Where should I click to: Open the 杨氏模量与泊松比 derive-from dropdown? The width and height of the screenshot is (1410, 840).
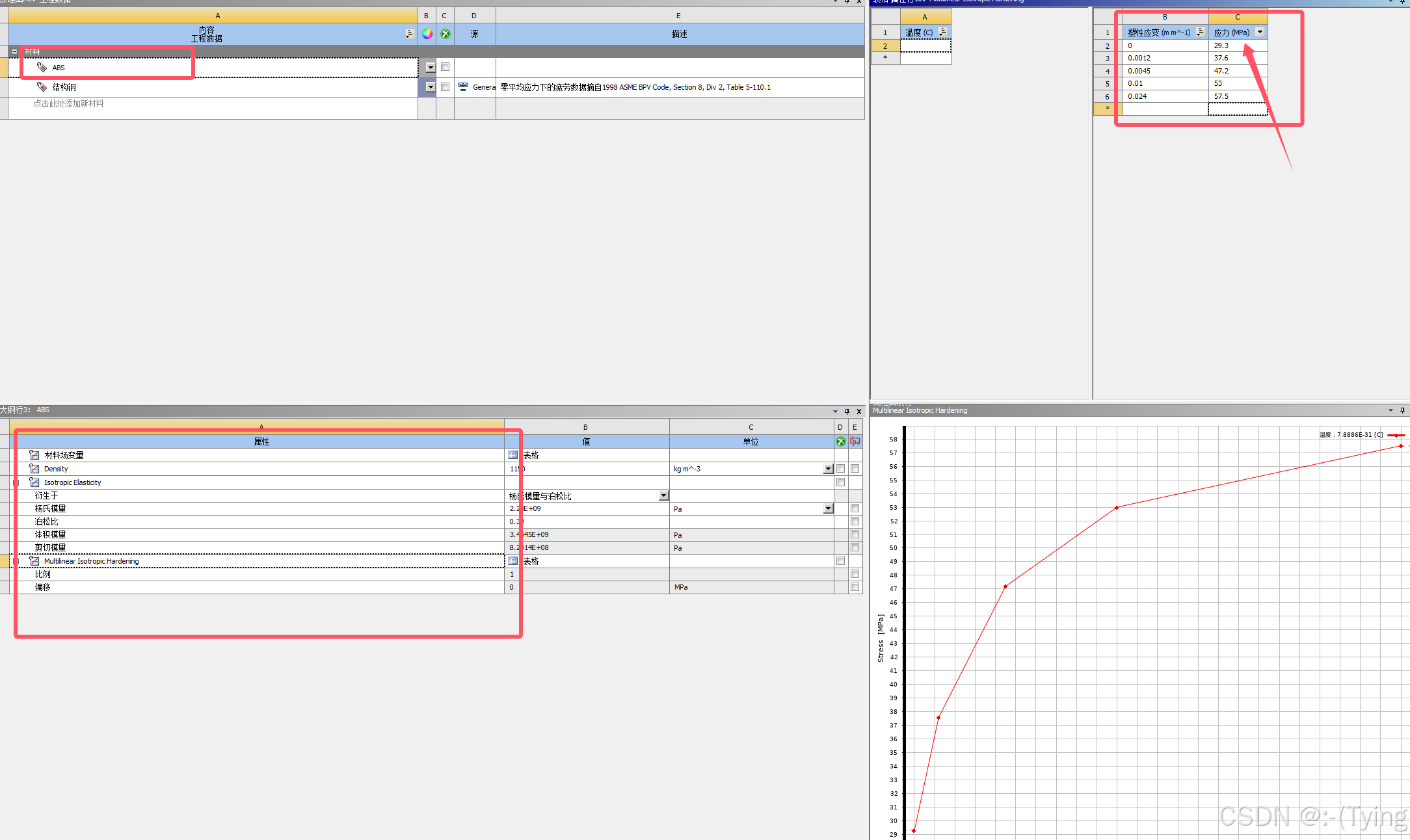click(x=663, y=496)
